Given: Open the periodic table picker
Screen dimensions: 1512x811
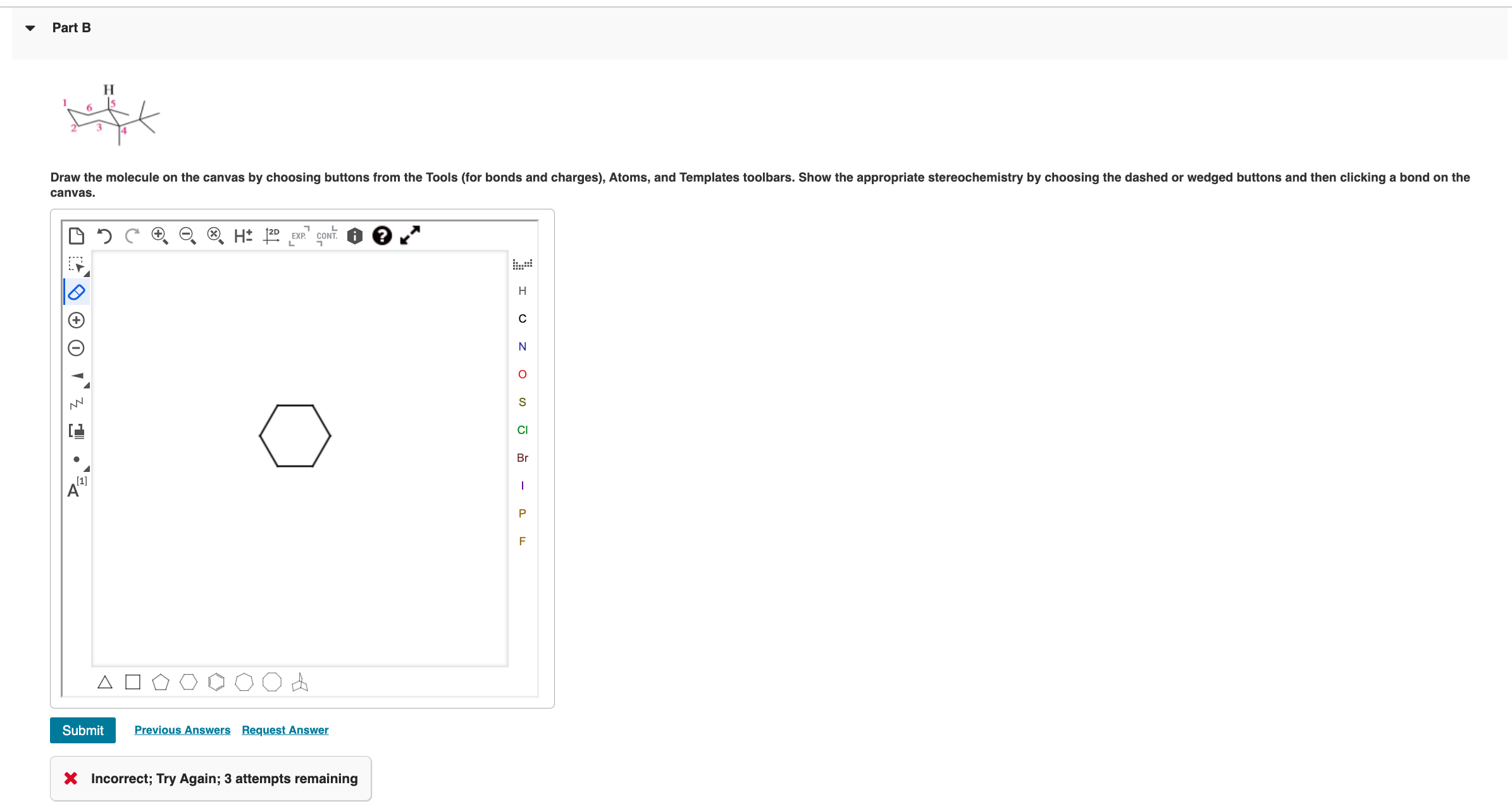Looking at the screenshot, I should click(522, 264).
